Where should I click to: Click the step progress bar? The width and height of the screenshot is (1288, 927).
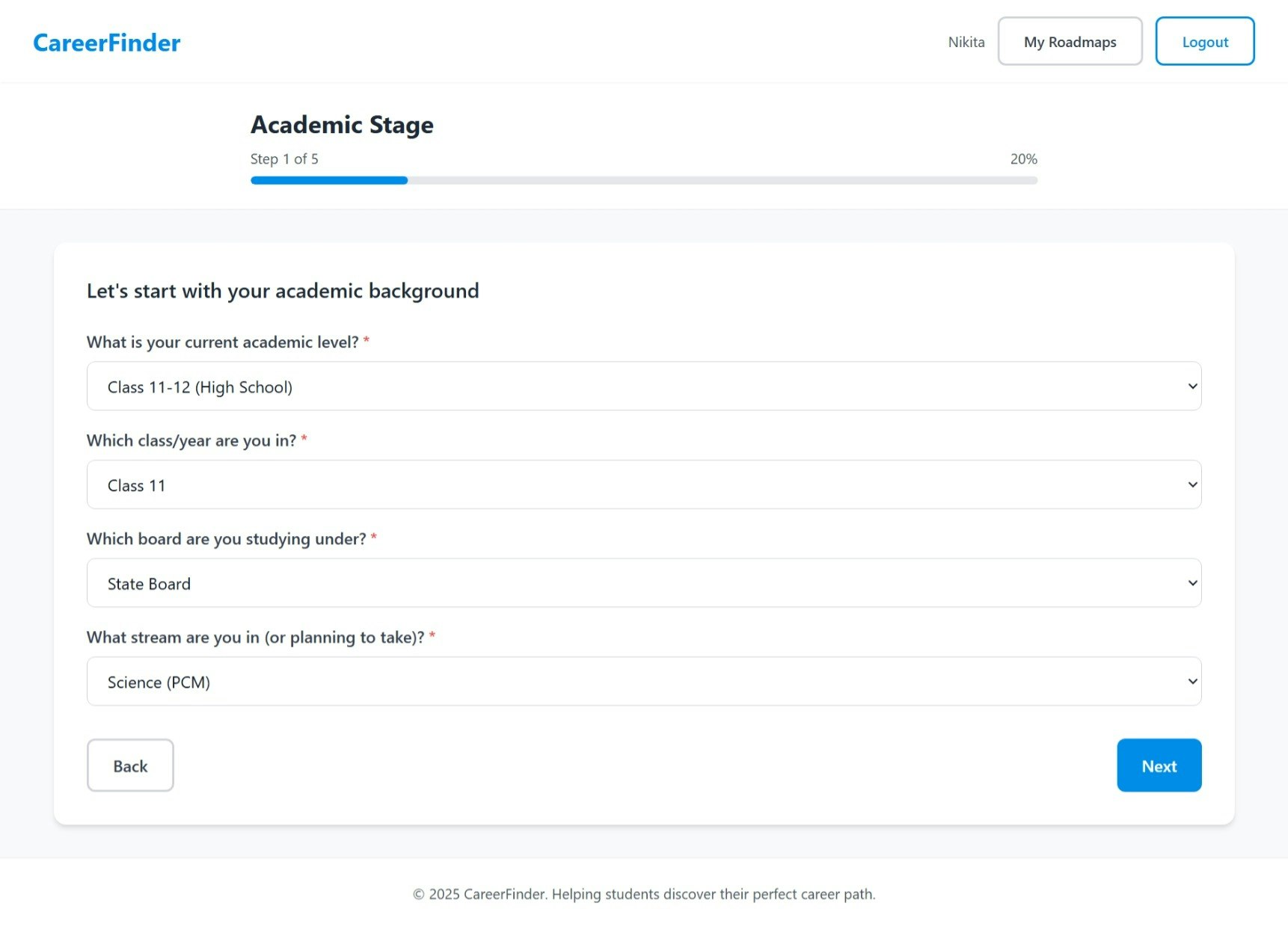(643, 180)
